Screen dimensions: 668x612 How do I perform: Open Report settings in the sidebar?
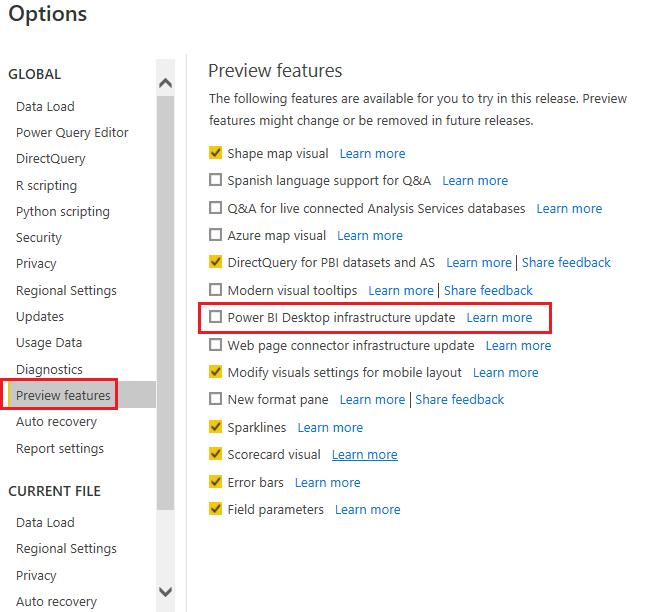60,448
